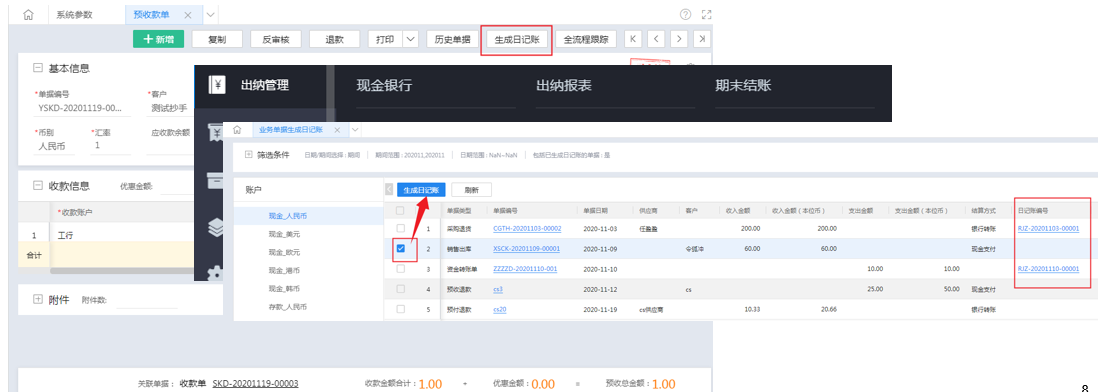This screenshot has width=1098, height=392.
Task: Open journal entry RJZ-20201110-00001
Action: click(x=1048, y=269)
